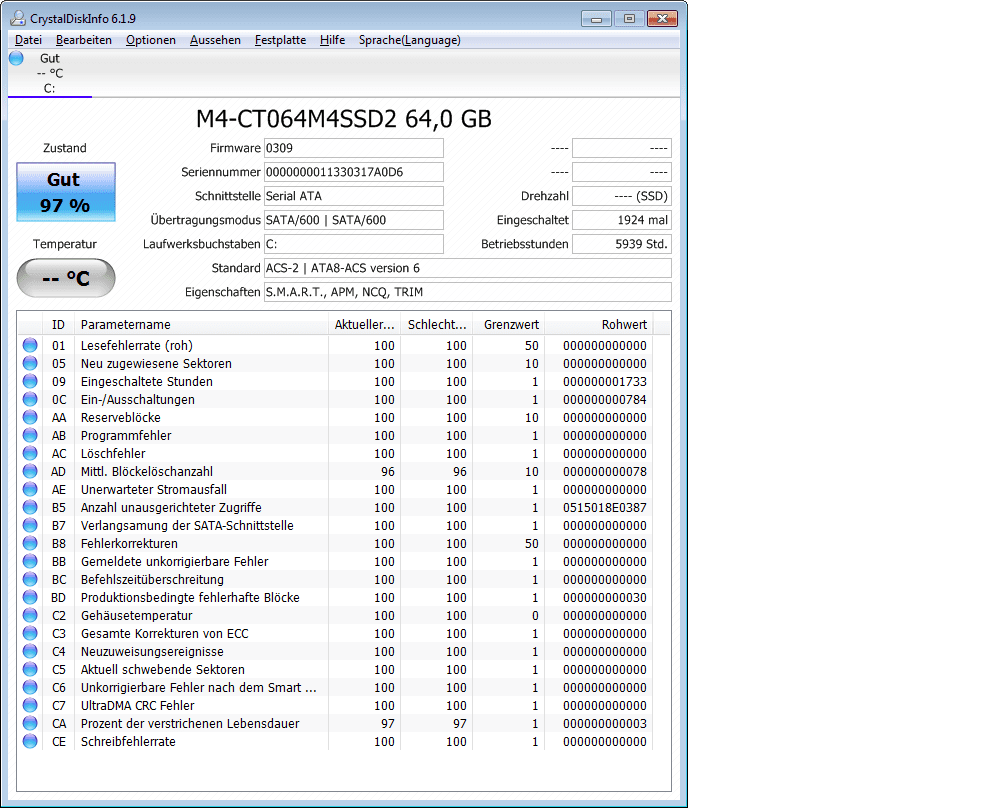The height and width of the screenshot is (808, 1008).
Task: Click the blue health orb for drive C:
Action: (17, 58)
